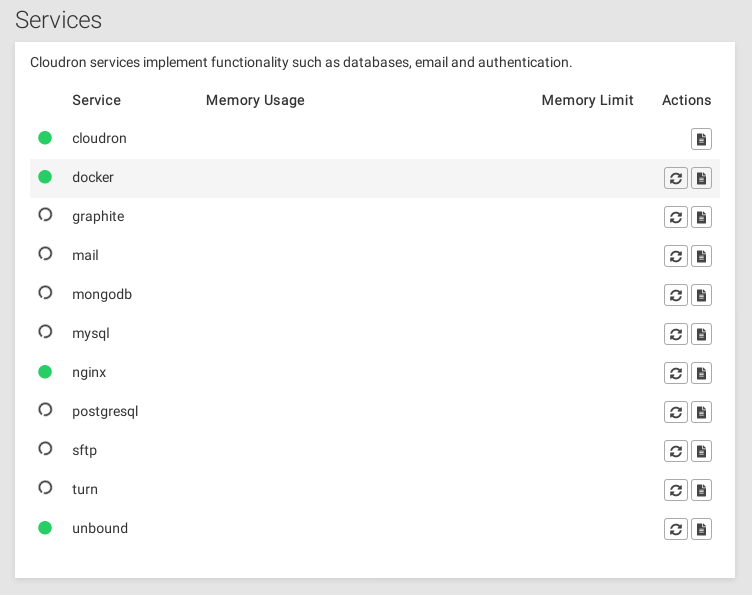Click the loading spinner beside mail
Image resolution: width=752 pixels, height=595 pixels.
pos(45,254)
